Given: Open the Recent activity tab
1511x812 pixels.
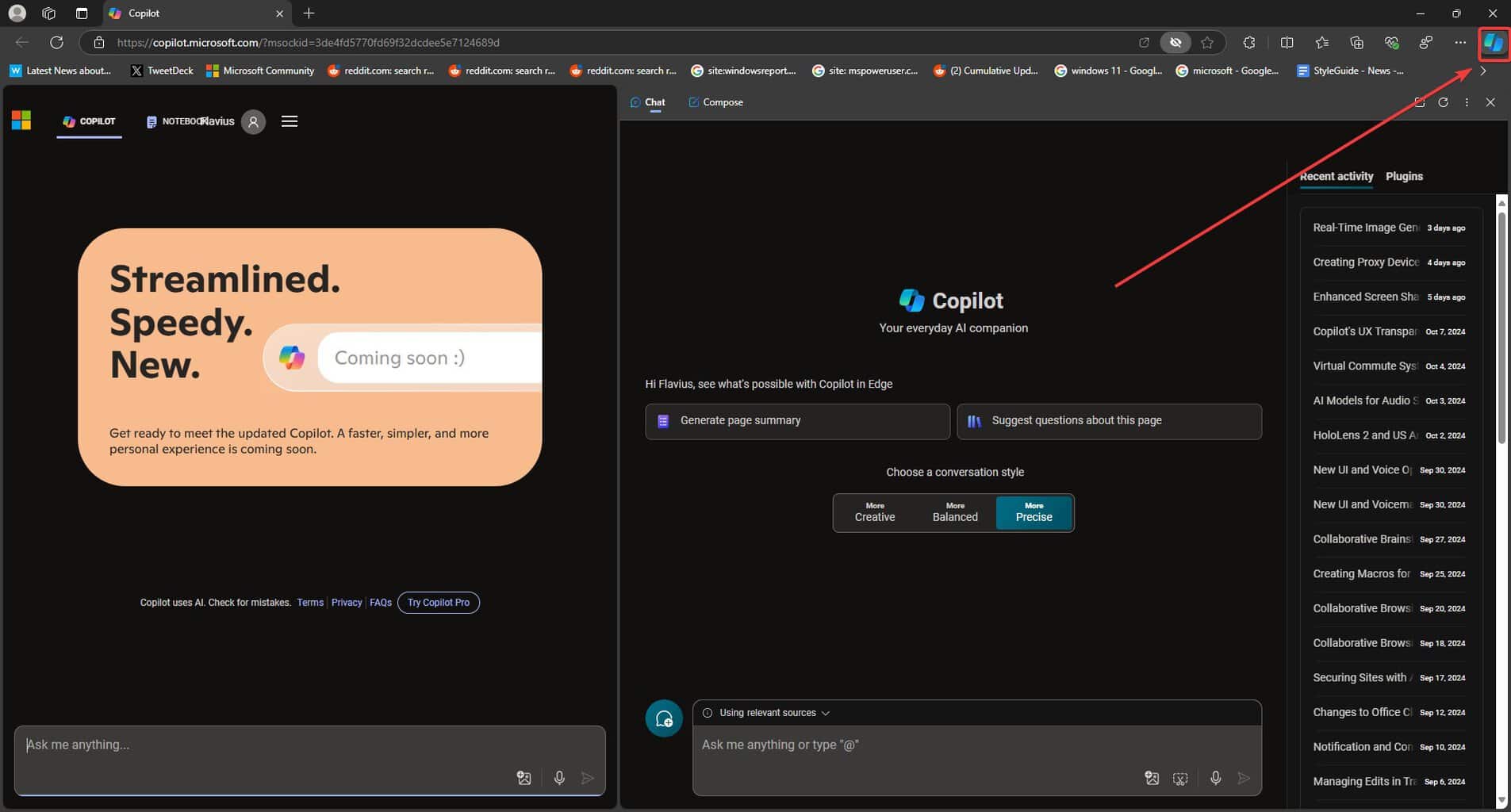Looking at the screenshot, I should tap(1337, 176).
